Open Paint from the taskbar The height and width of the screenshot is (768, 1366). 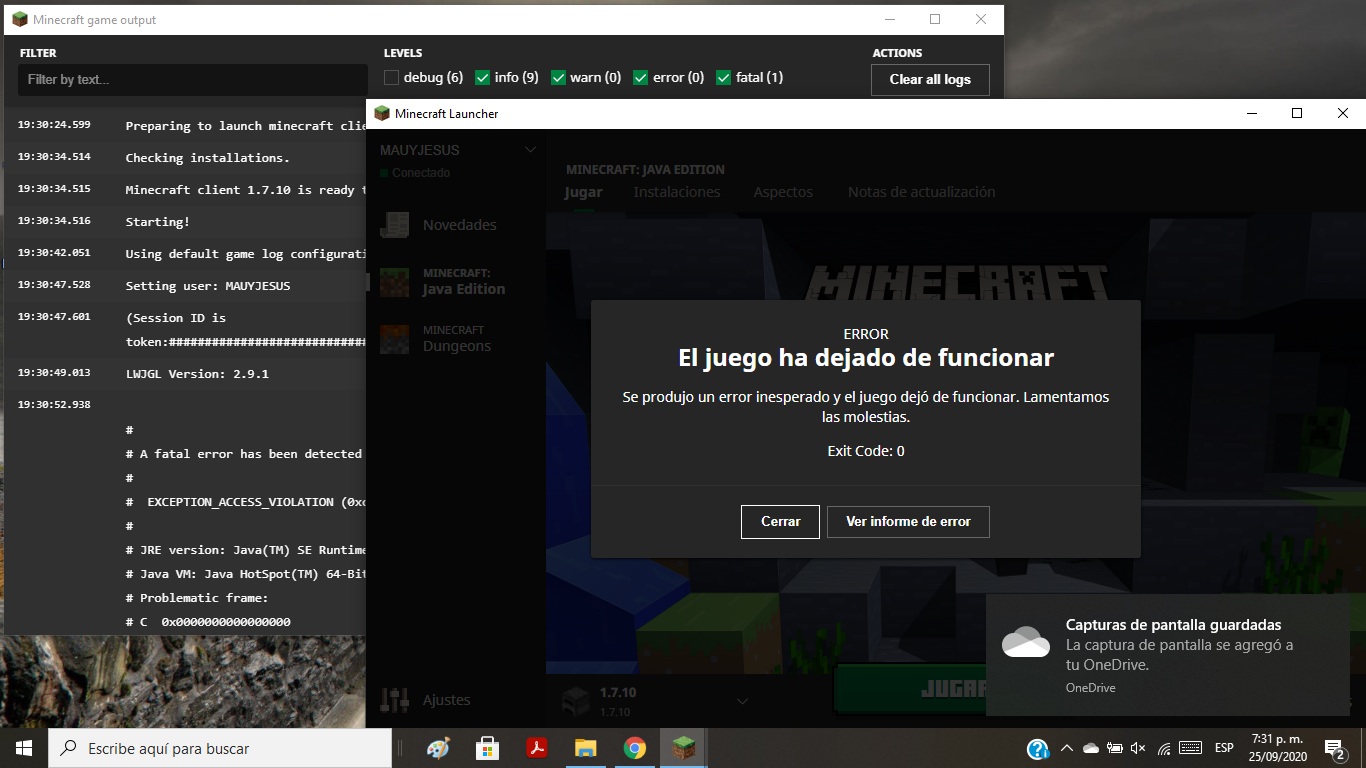coord(437,748)
